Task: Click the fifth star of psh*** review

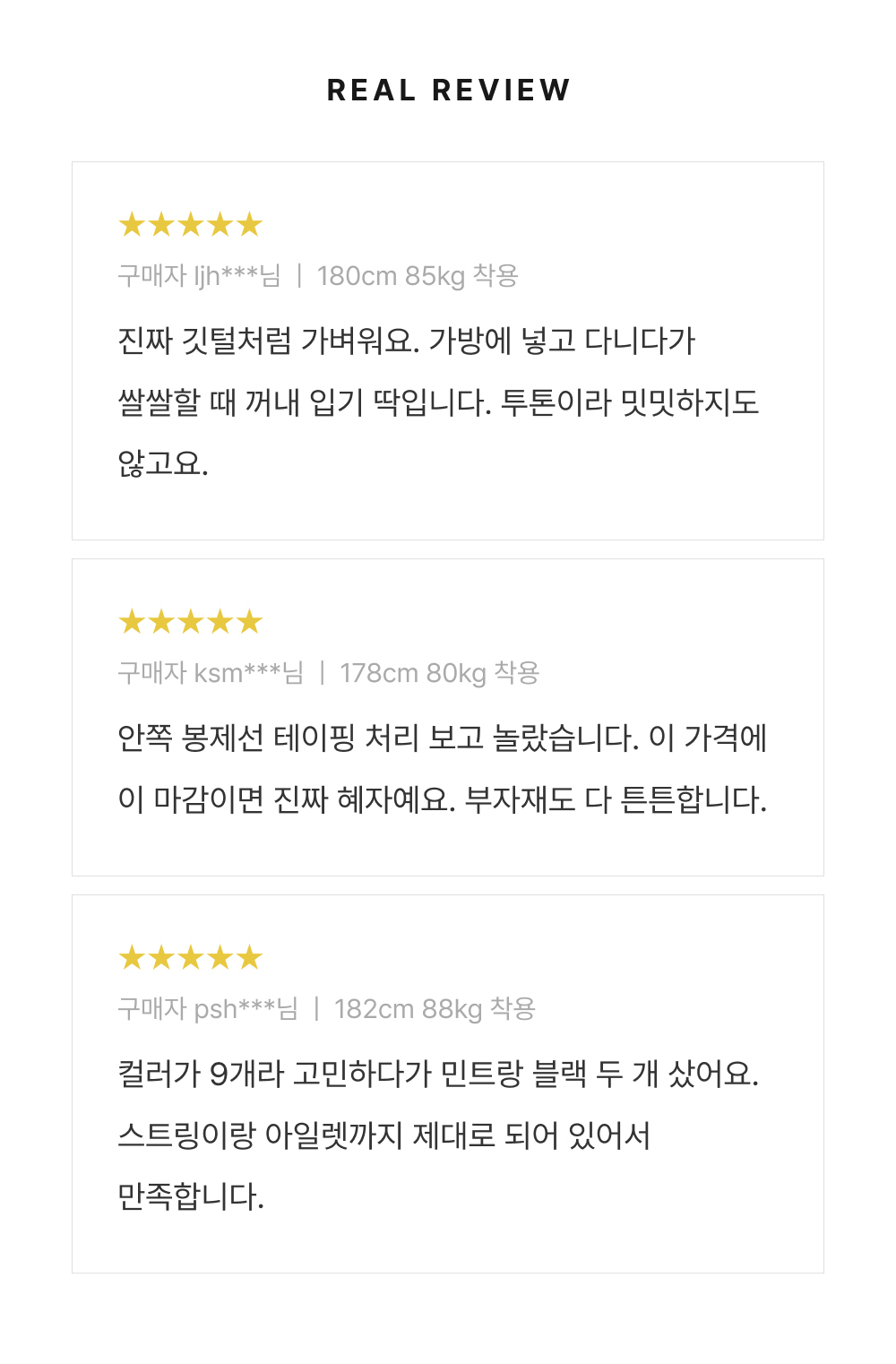Action: click(249, 957)
